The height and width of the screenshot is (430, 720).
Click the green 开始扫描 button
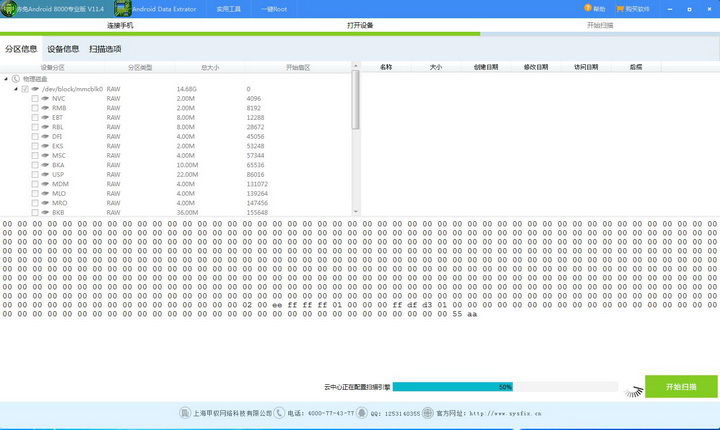681,386
